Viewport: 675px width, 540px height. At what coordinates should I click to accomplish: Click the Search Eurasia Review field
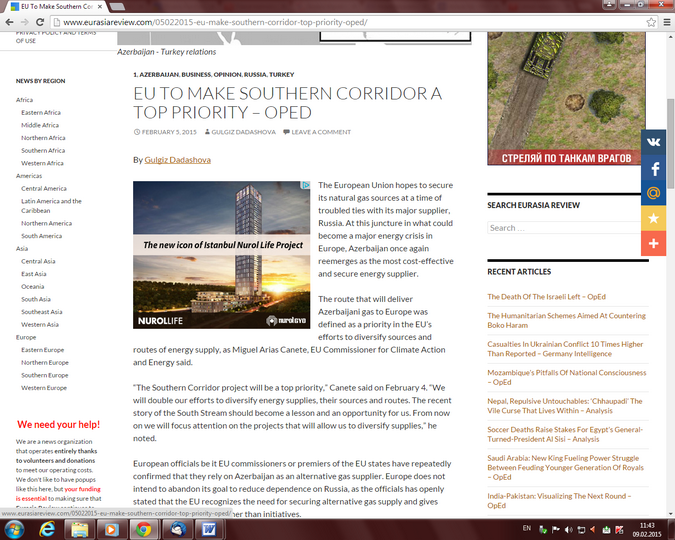click(x=564, y=228)
